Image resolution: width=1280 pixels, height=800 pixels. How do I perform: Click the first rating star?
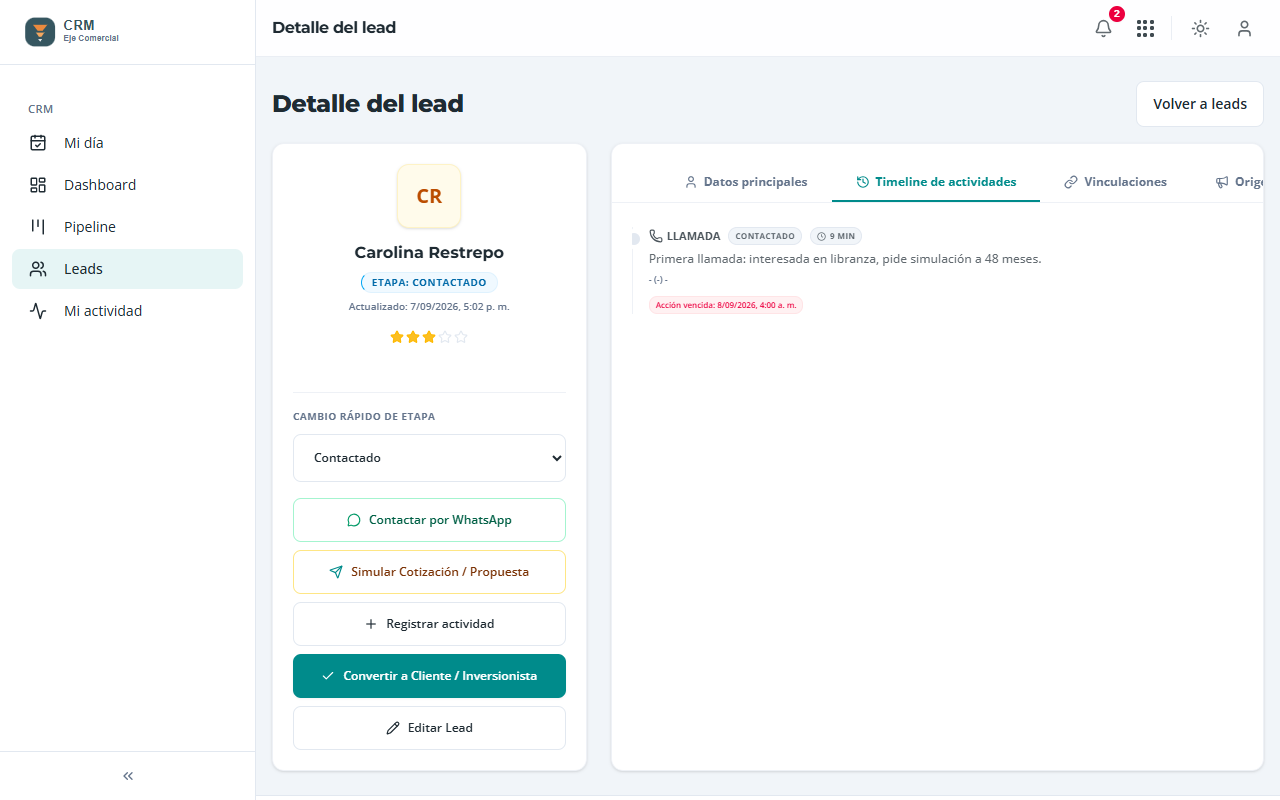tap(397, 337)
